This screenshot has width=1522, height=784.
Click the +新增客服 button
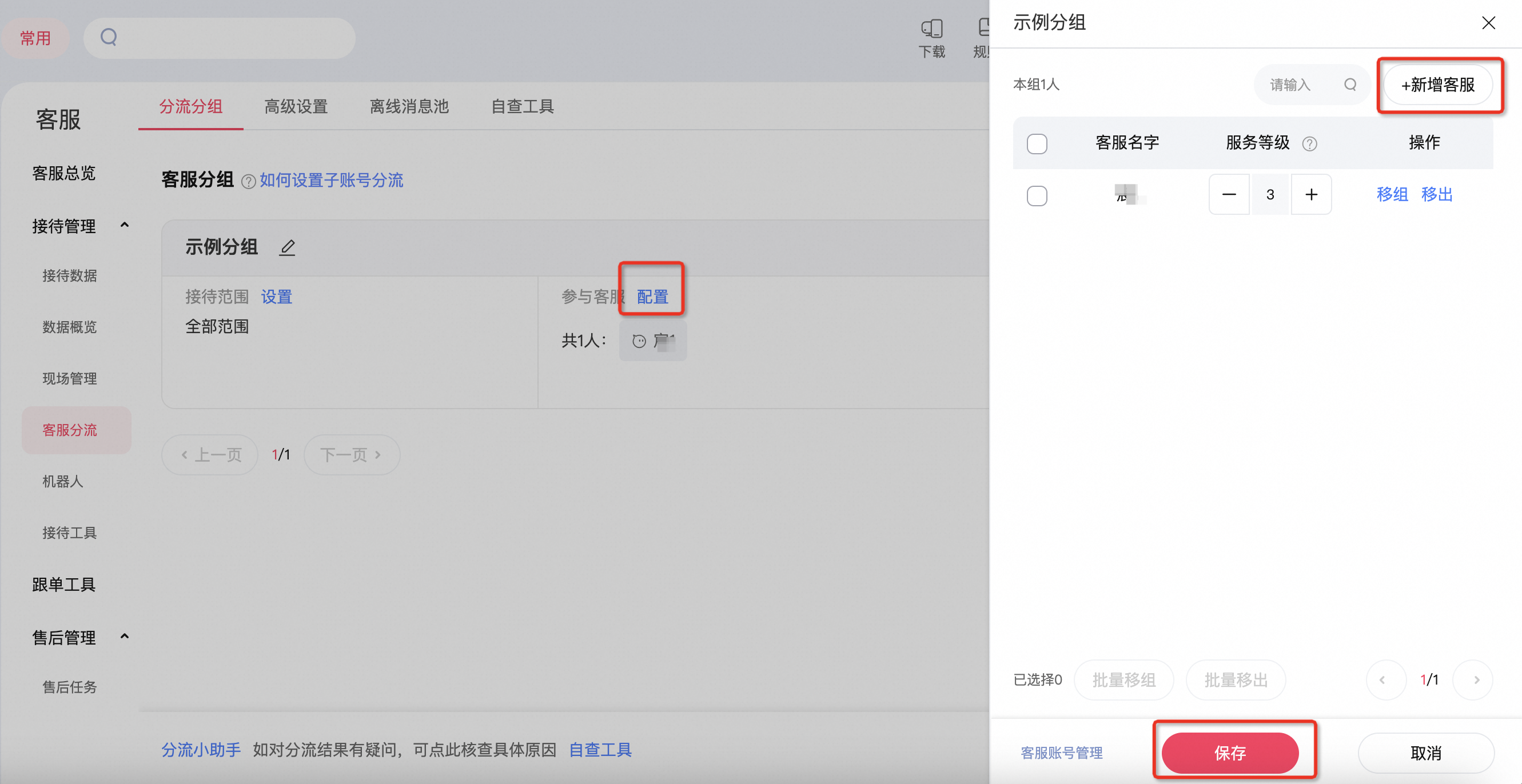(x=1437, y=85)
